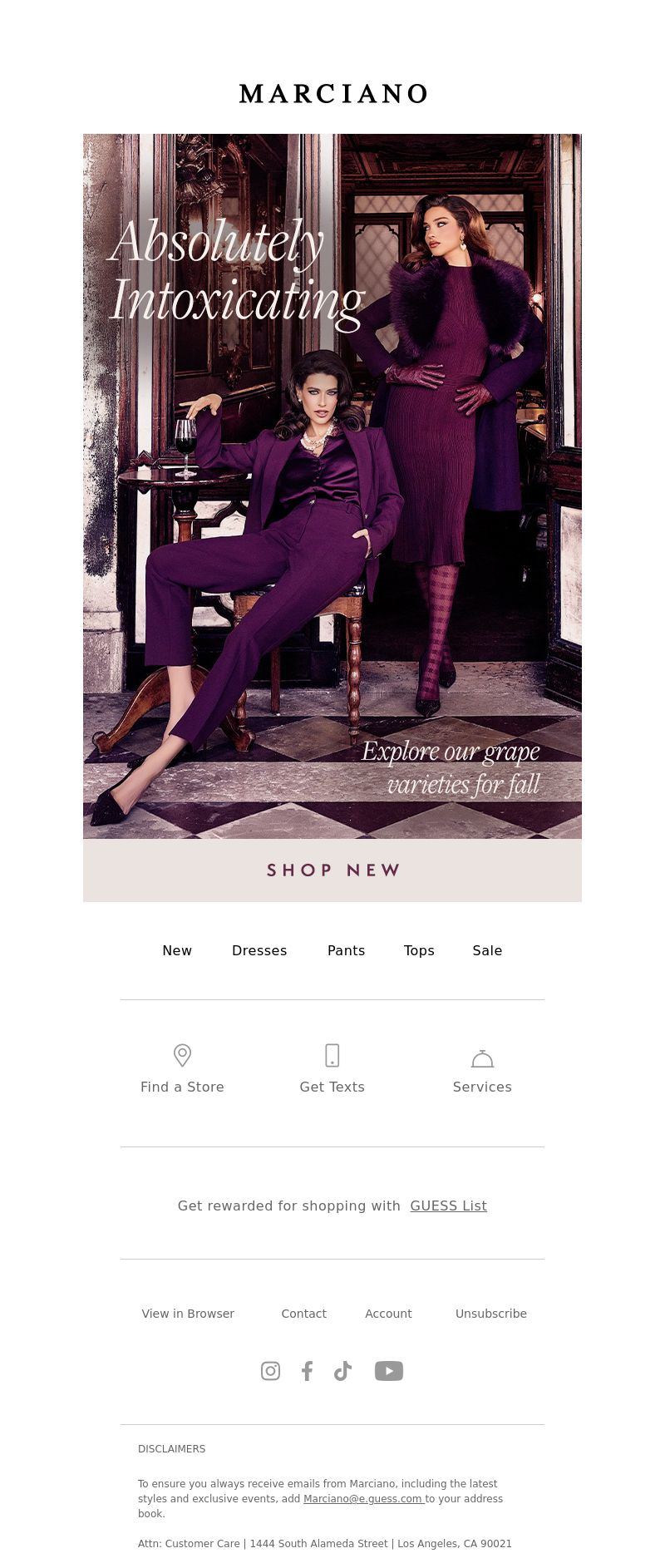Open the Contact link

[x=303, y=1314]
